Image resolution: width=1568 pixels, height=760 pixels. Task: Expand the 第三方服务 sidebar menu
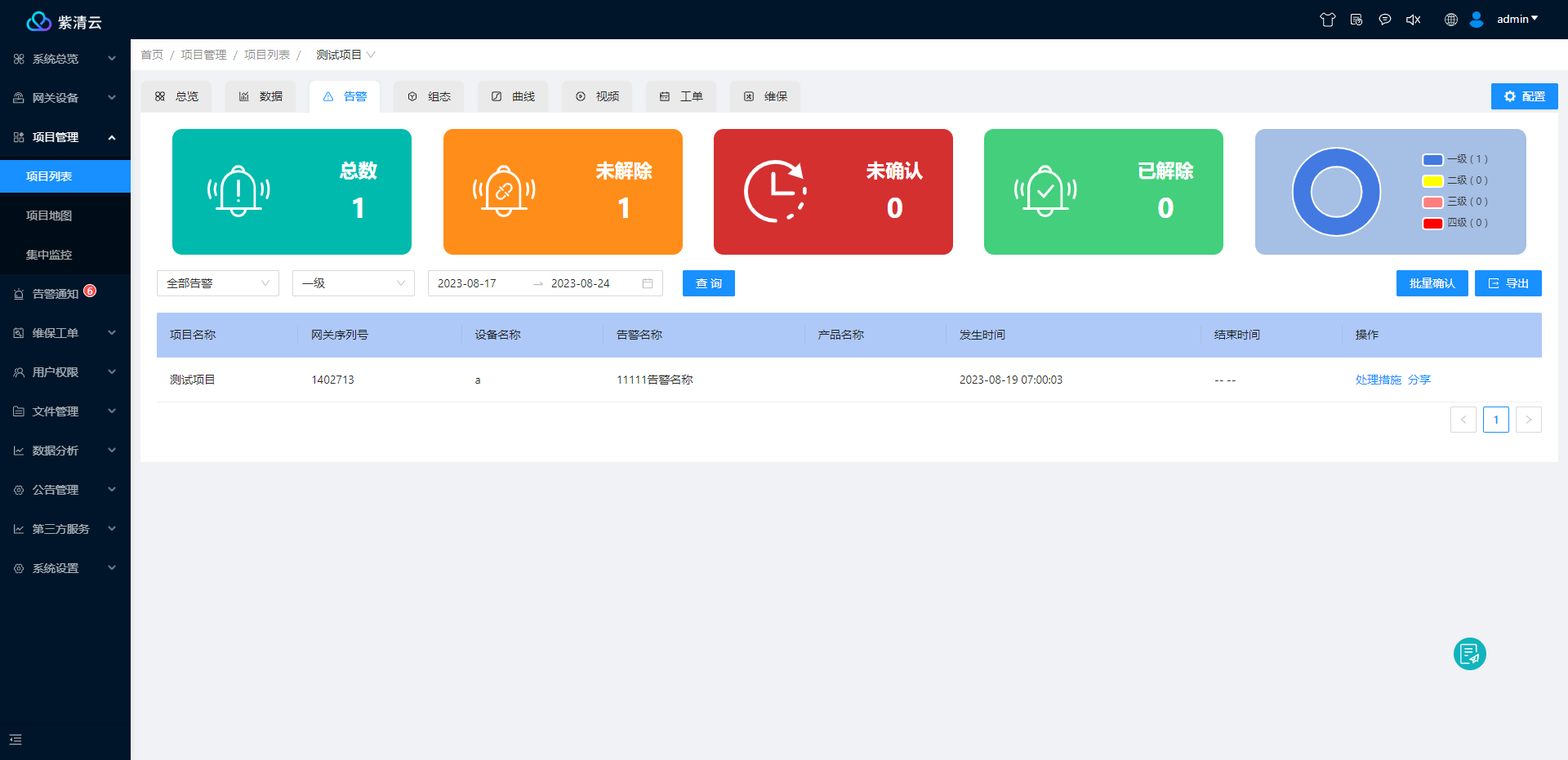(65, 529)
